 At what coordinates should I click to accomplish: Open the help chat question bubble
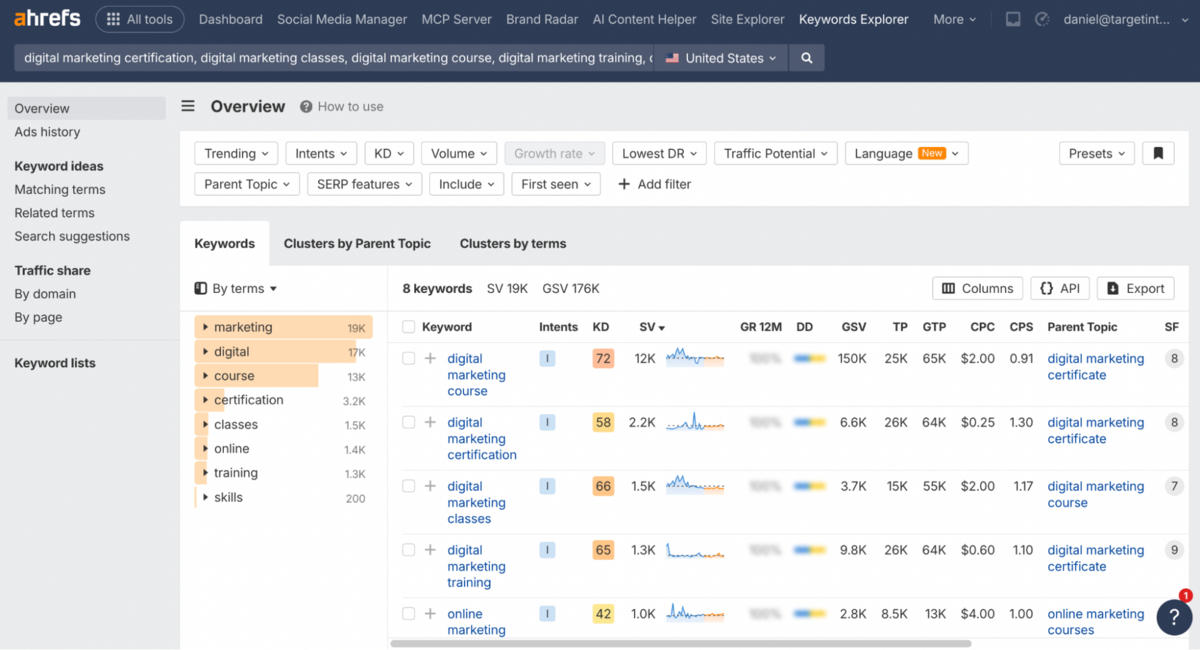(1174, 617)
